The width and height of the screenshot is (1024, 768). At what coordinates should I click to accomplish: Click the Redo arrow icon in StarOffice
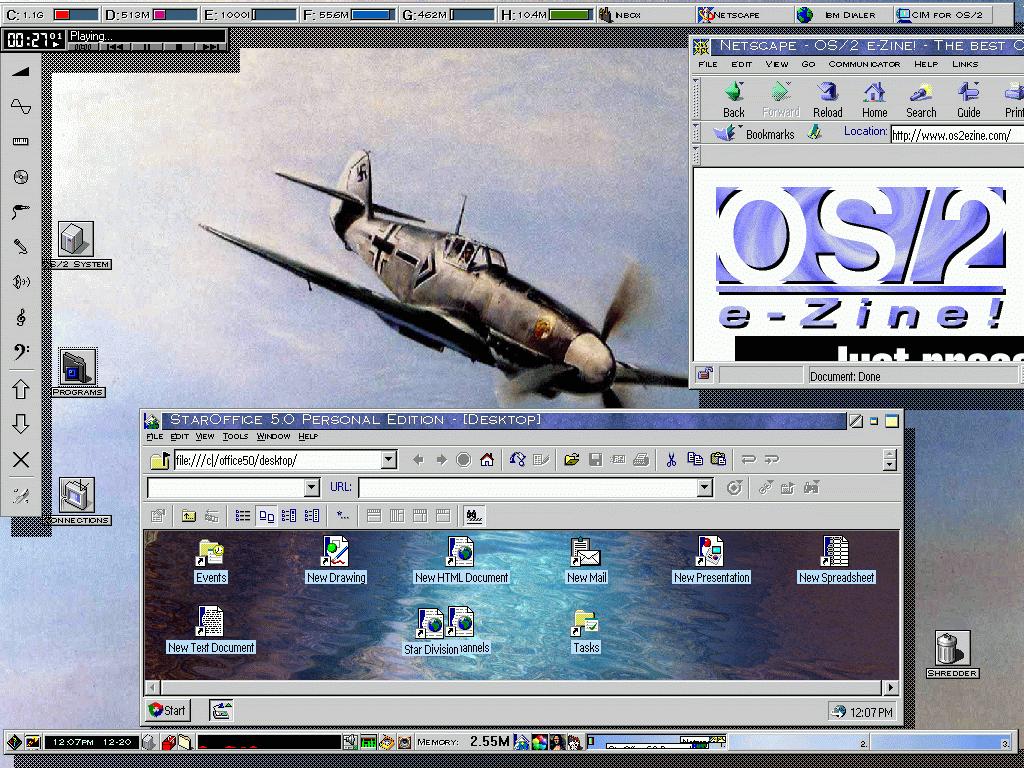click(772, 460)
